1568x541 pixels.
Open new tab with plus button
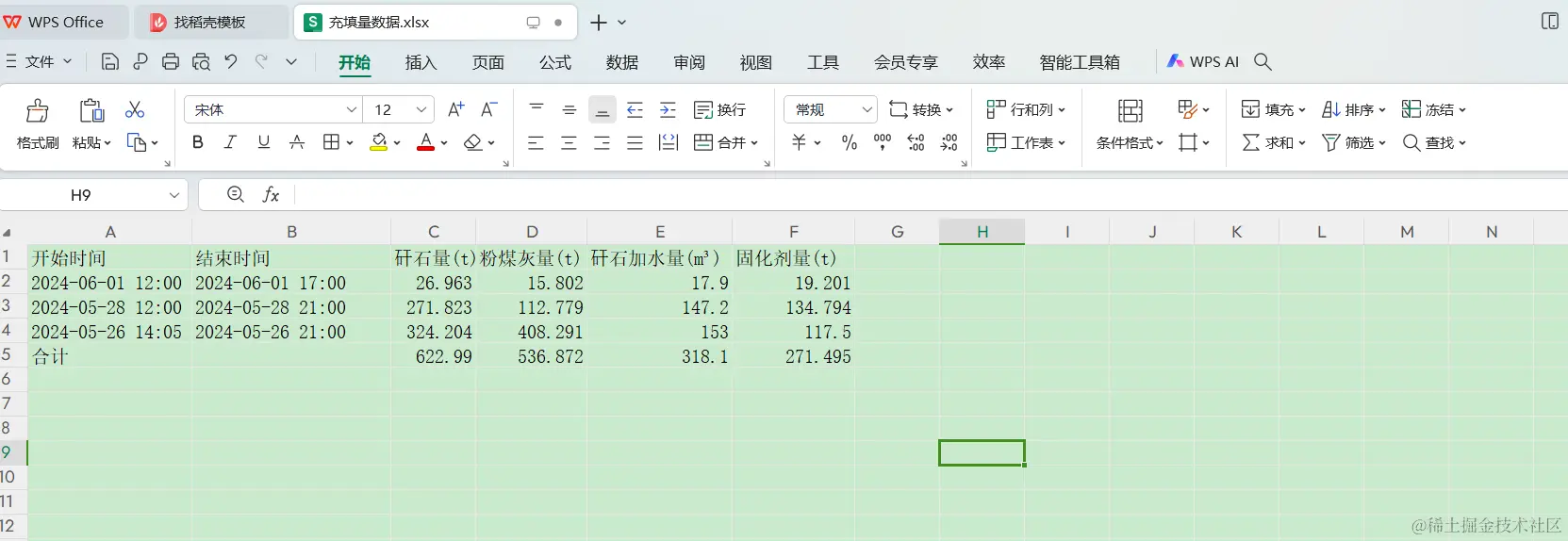[598, 23]
